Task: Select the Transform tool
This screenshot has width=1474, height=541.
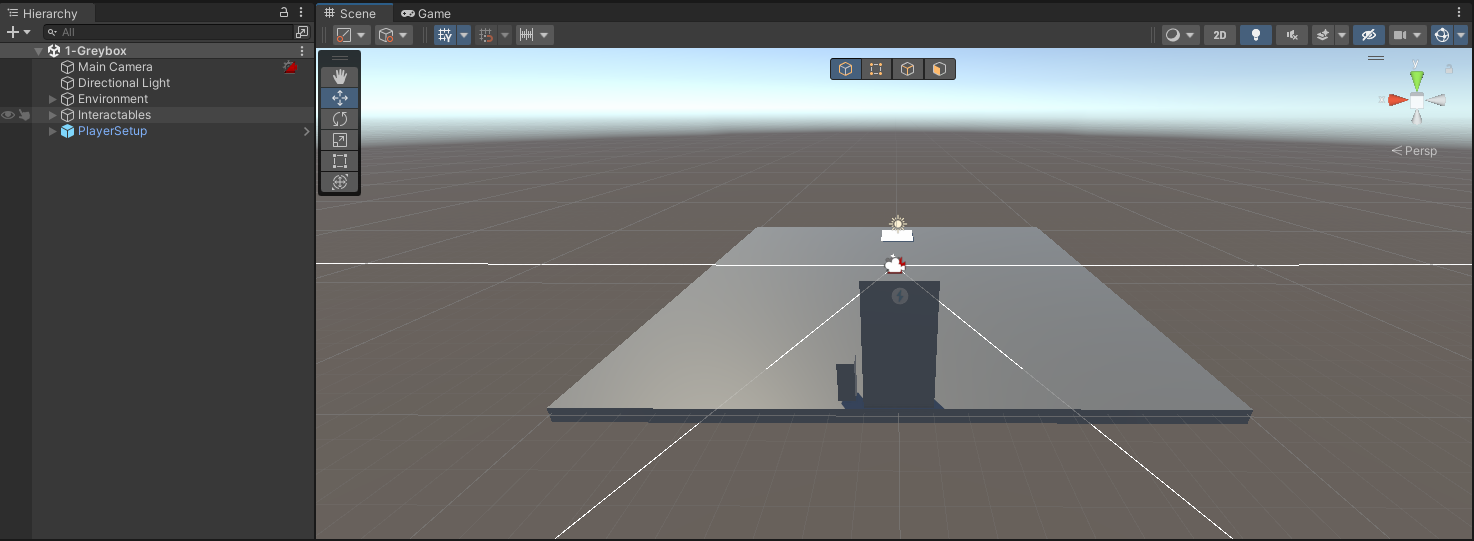Action: point(340,182)
